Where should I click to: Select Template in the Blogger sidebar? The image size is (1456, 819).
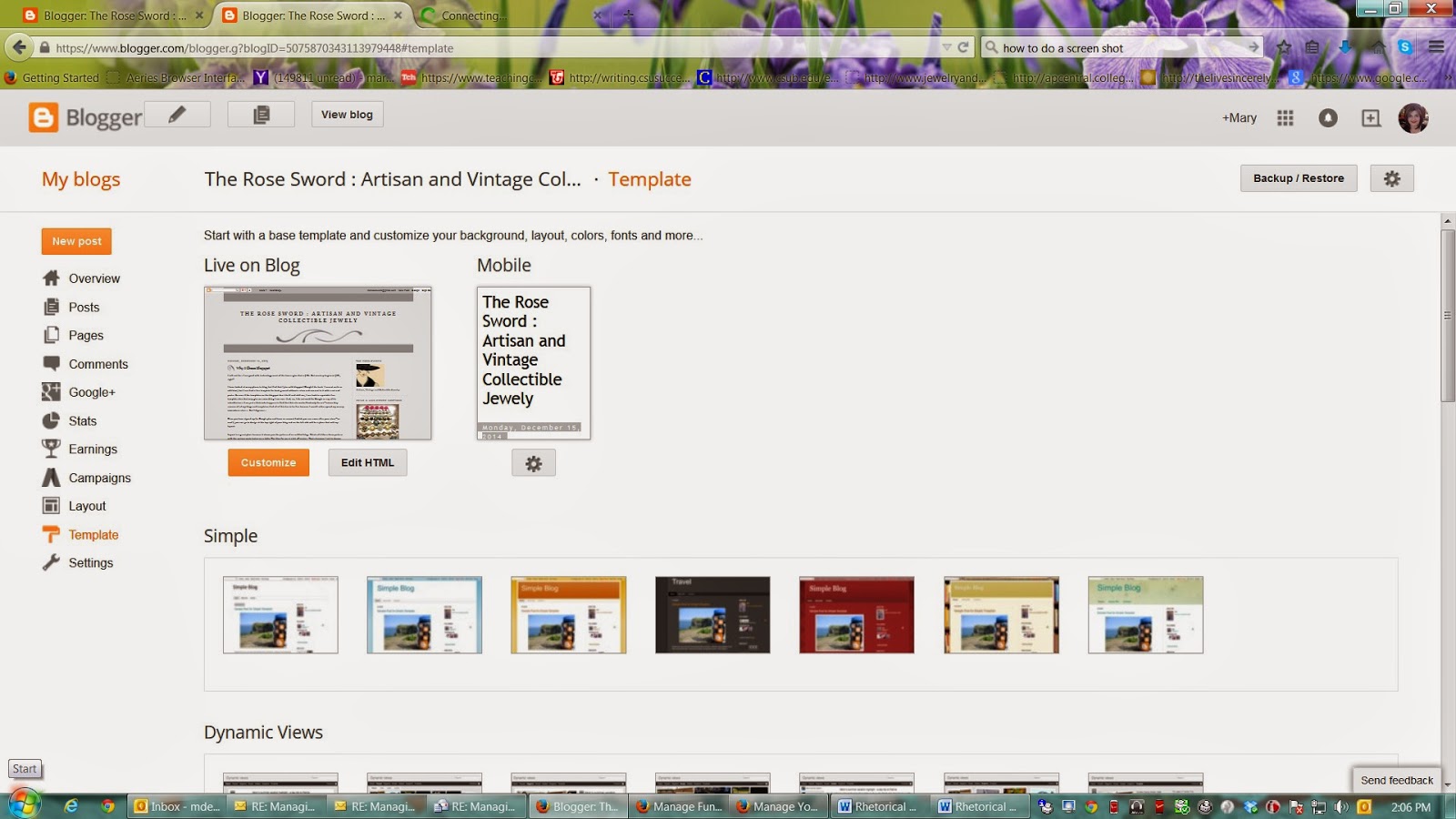click(x=94, y=535)
